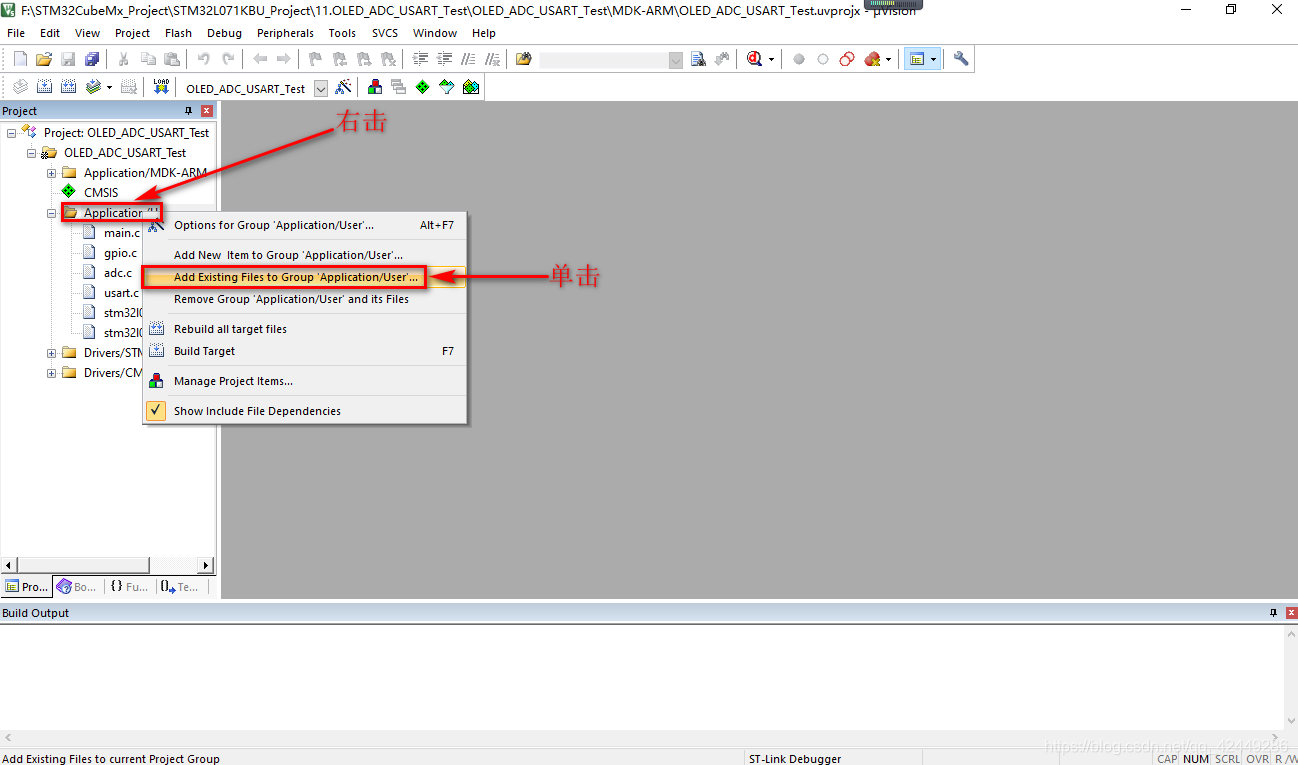Choose Add New Item to Group 'Application/User'
The height and width of the screenshot is (765, 1298).
pos(304,255)
